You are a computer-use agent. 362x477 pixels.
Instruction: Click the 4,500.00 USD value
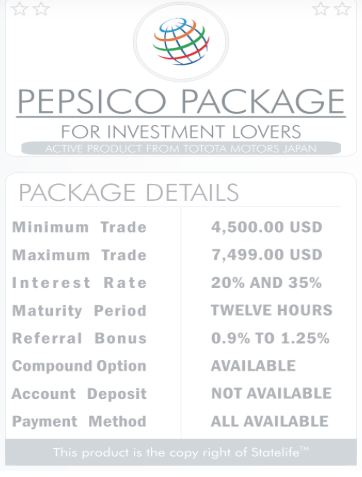tap(267, 227)
